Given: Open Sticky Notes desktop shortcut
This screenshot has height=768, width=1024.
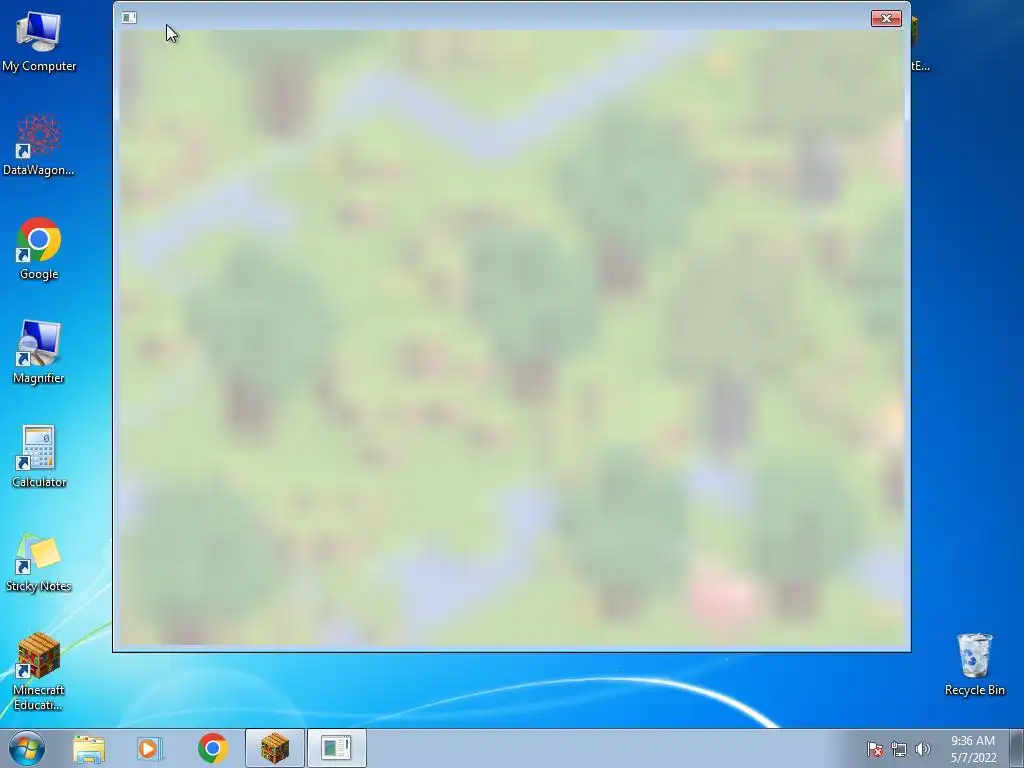Looking at the screenshot, I should (x=39, y=562).
